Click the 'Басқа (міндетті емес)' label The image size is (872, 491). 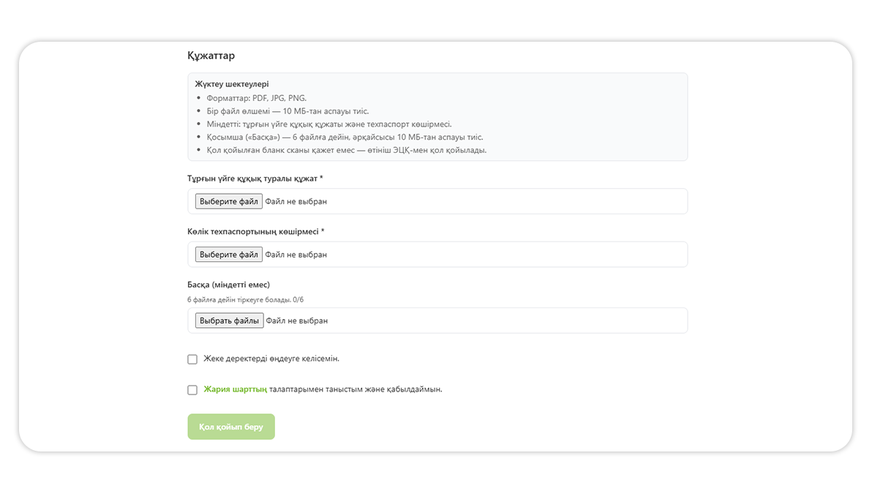229,284
